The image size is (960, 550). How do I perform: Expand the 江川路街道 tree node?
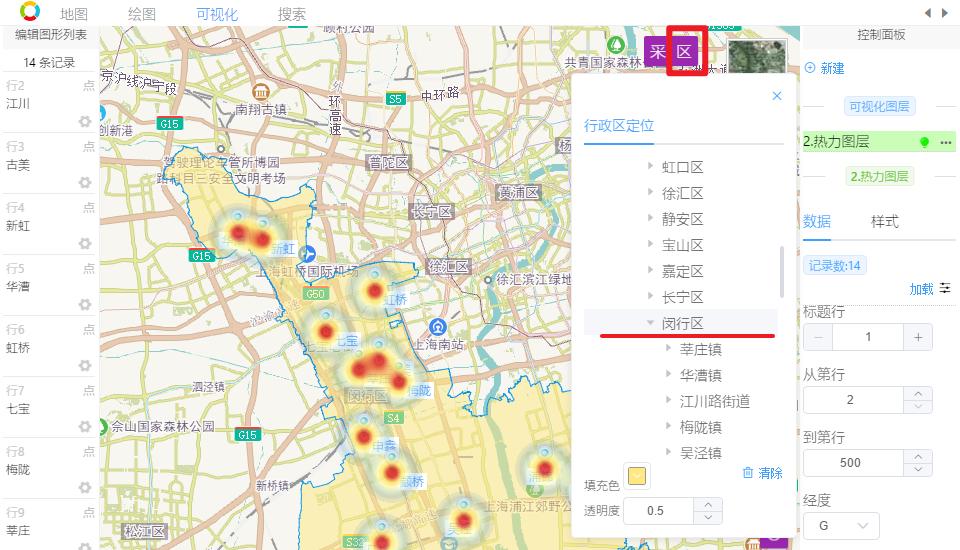tap(669, 401)
